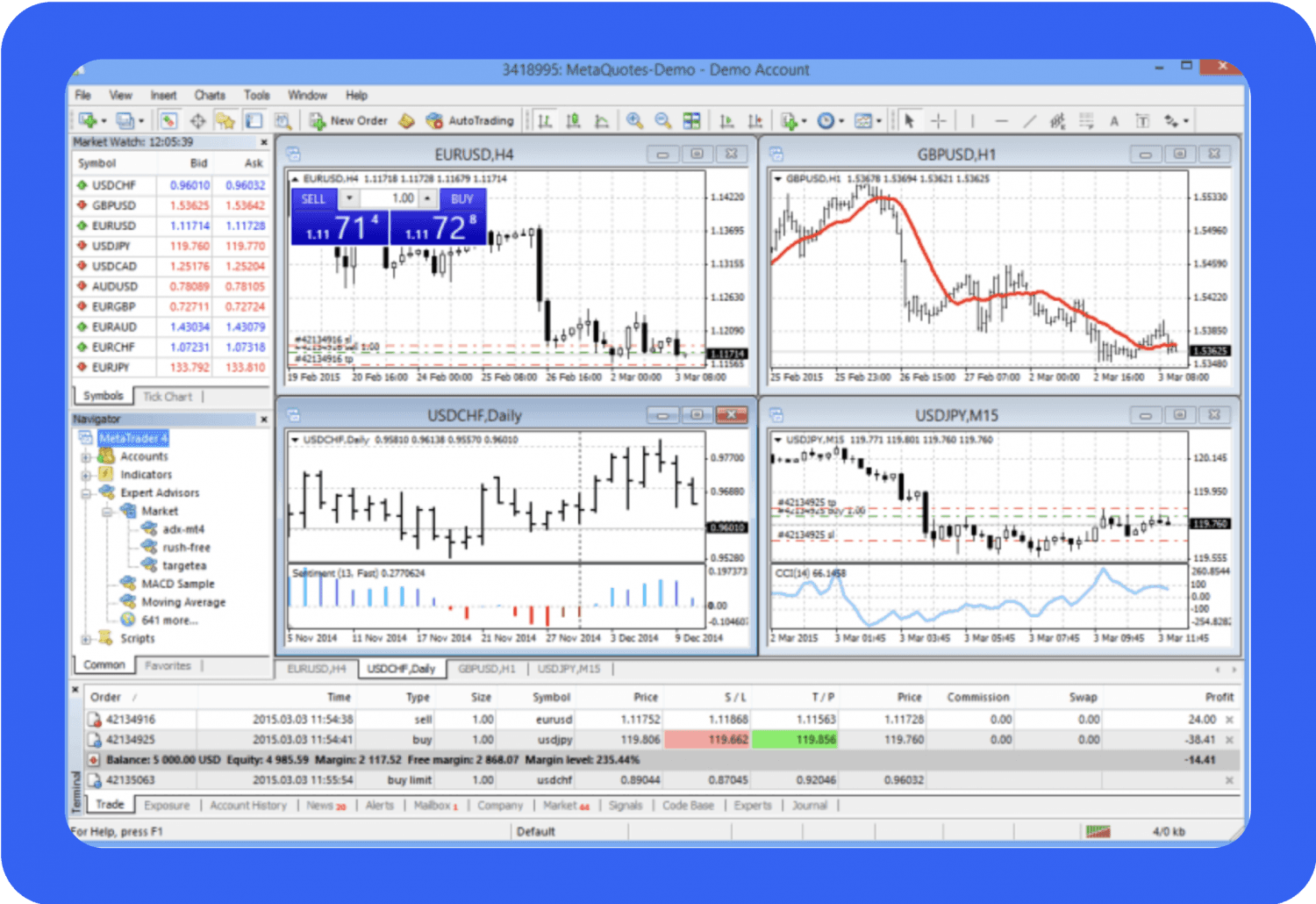Click the New Order button
The height and width of the screenshot is (904, 1316).
pos(347,120)
